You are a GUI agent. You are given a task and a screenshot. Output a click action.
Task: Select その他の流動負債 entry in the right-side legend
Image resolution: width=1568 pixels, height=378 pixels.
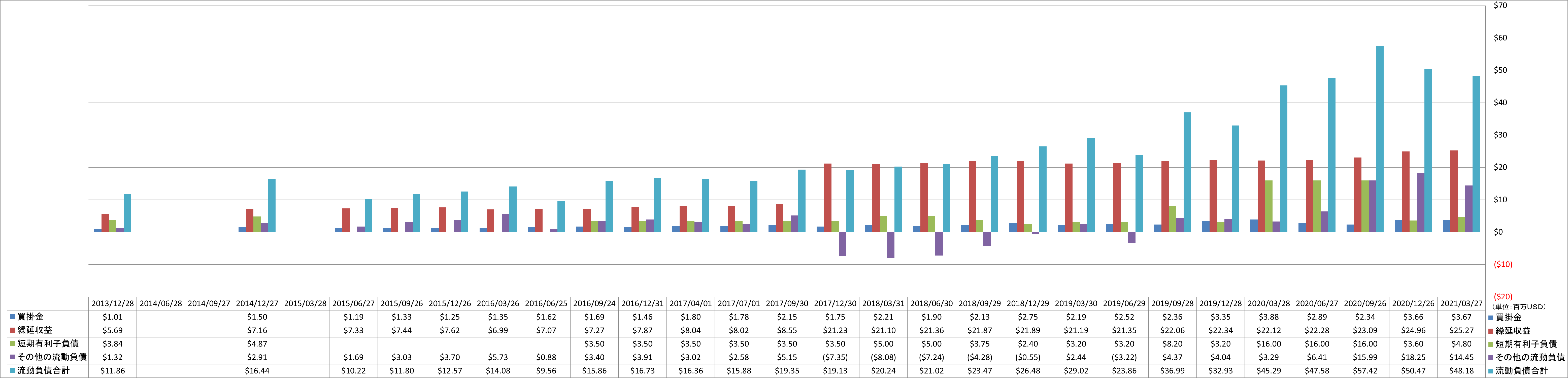(x=1527, y=358)
